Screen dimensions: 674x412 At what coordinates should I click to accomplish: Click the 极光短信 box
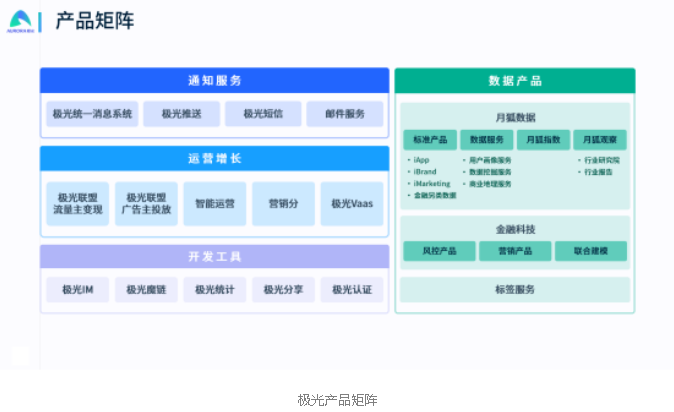(263, 114)
